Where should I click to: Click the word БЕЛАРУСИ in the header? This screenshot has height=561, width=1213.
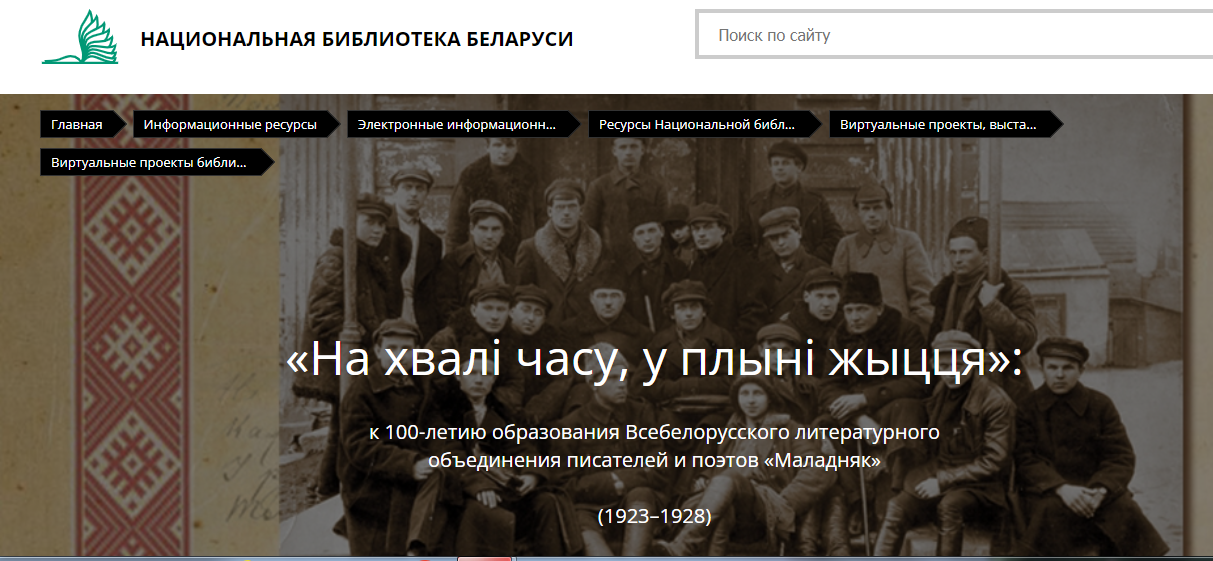[519, 39]
